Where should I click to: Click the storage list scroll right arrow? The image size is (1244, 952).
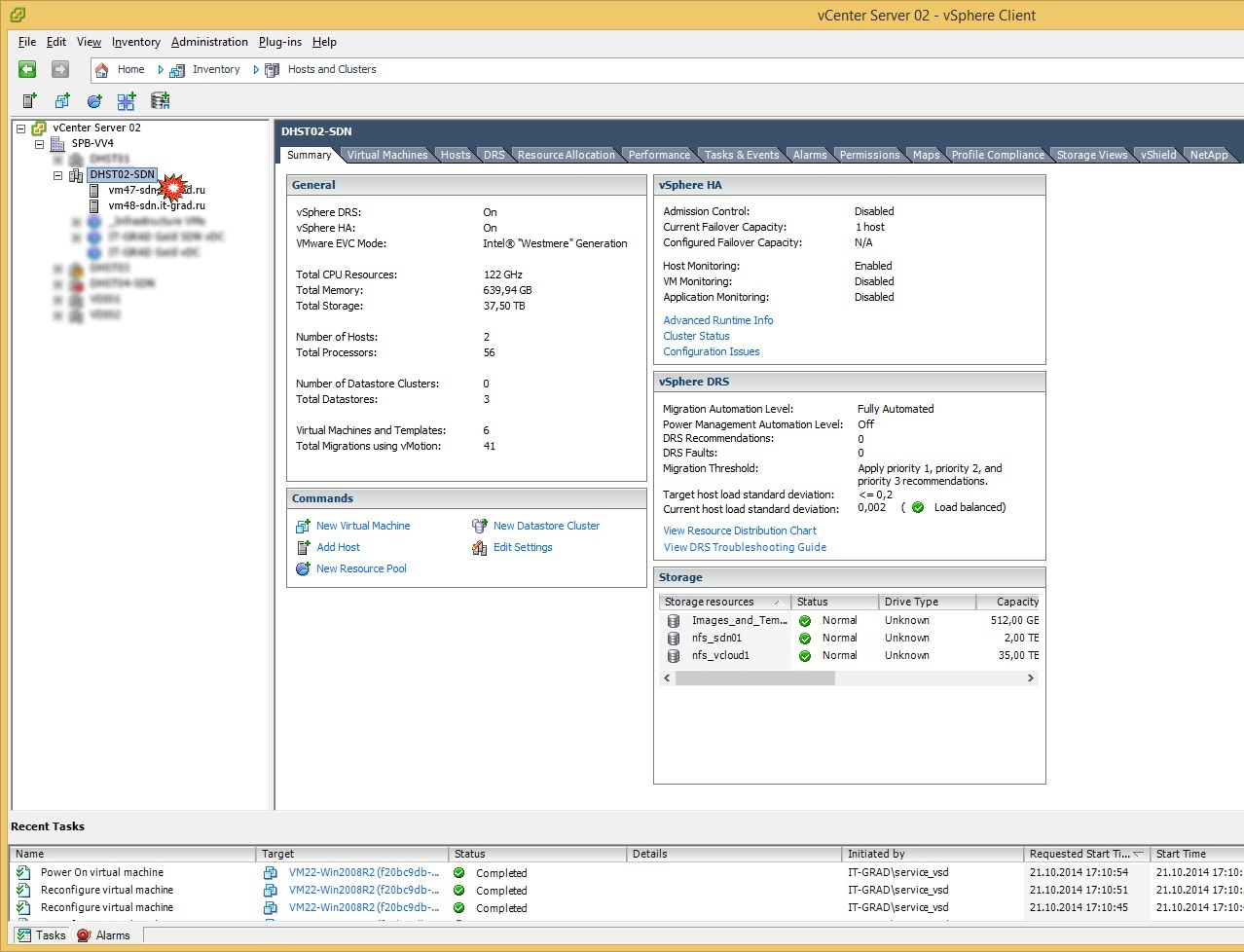click(x=1030, y=678)
